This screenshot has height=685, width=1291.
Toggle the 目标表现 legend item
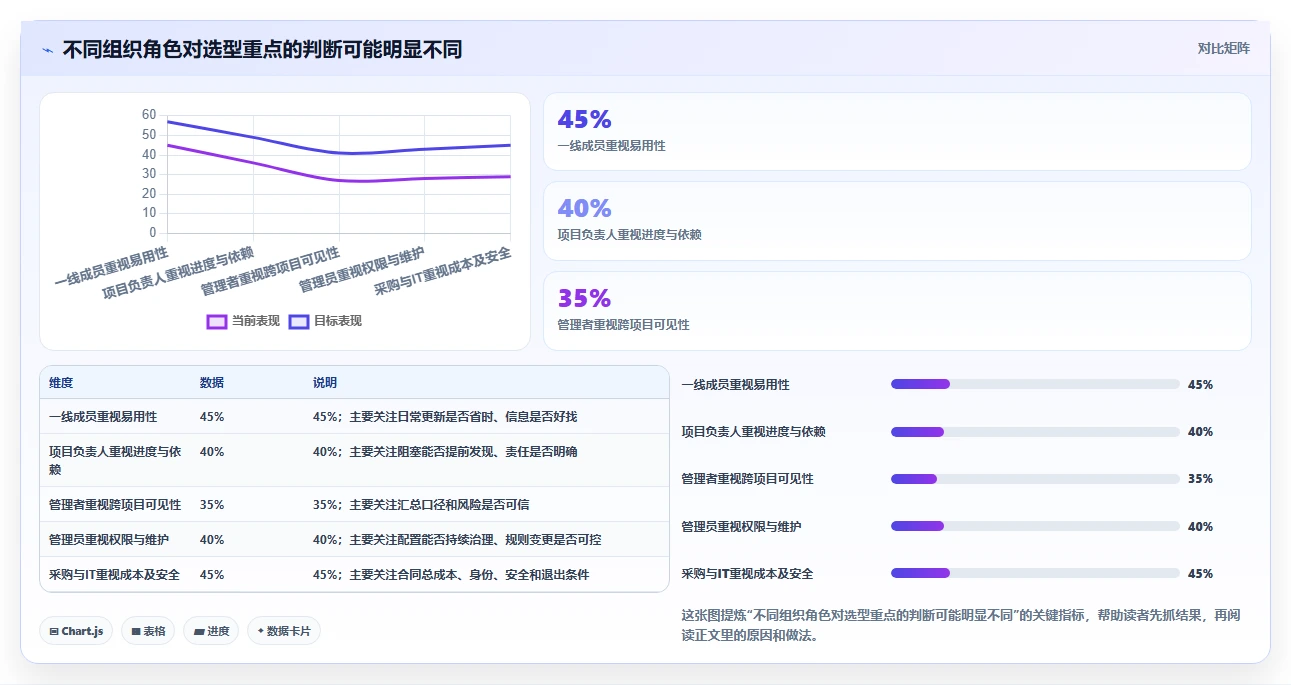pyautogui.click(x=325, y=321)
